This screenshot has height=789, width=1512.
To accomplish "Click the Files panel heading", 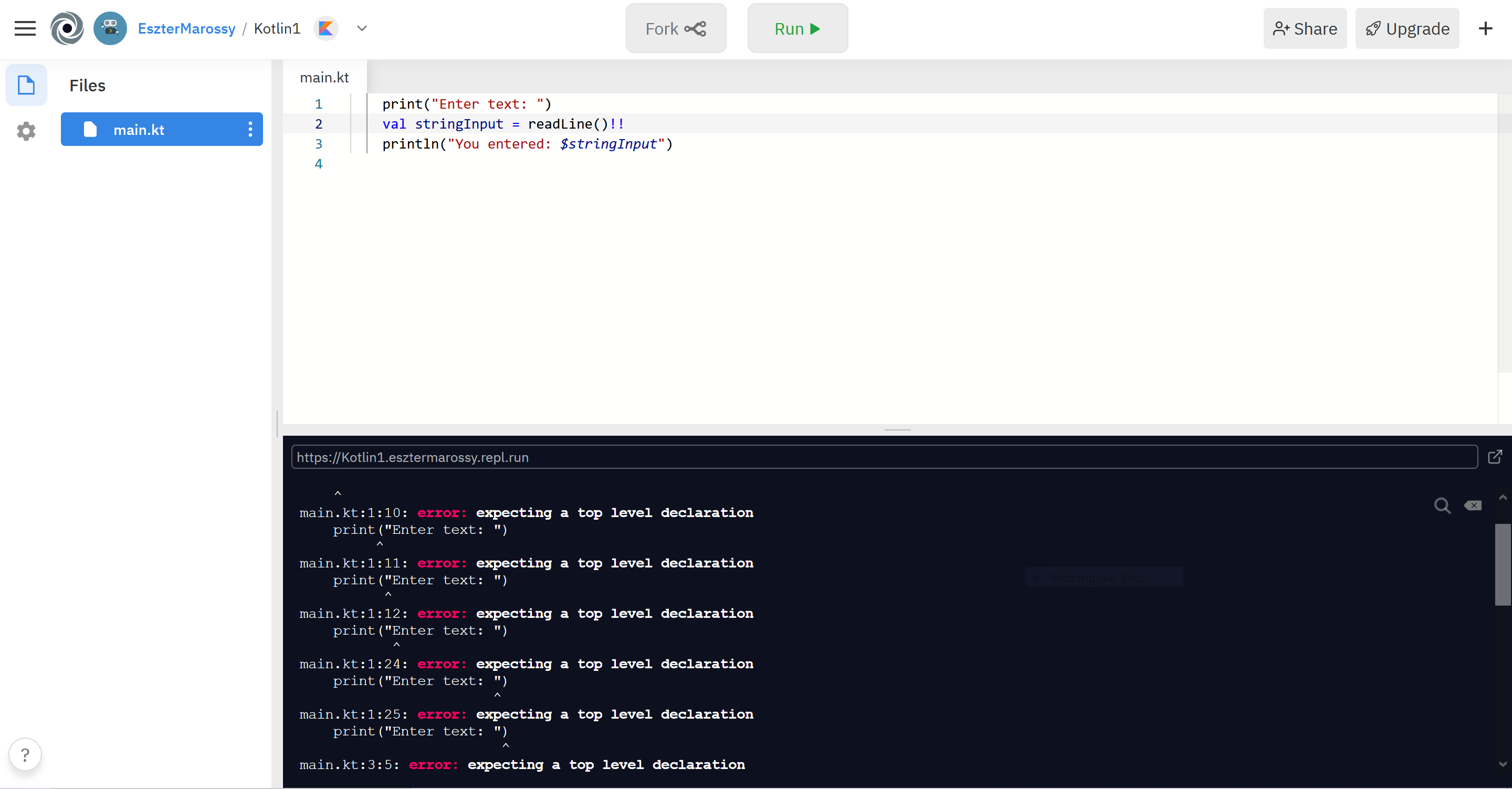I will 88,86.
